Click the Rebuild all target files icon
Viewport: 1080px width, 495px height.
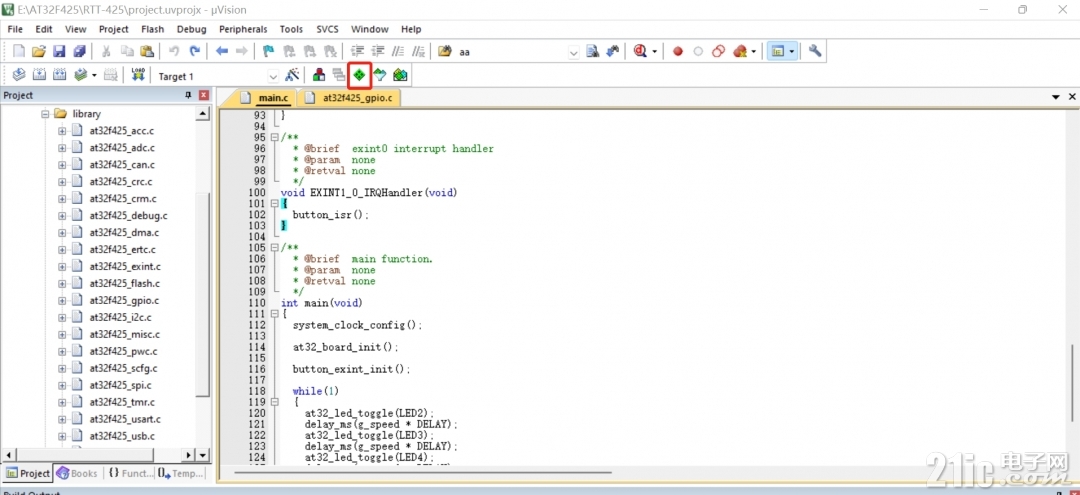60,75
